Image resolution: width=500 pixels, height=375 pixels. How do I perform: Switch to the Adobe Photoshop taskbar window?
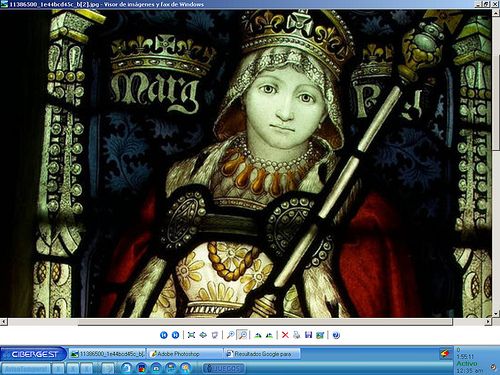tap(185, 354)
